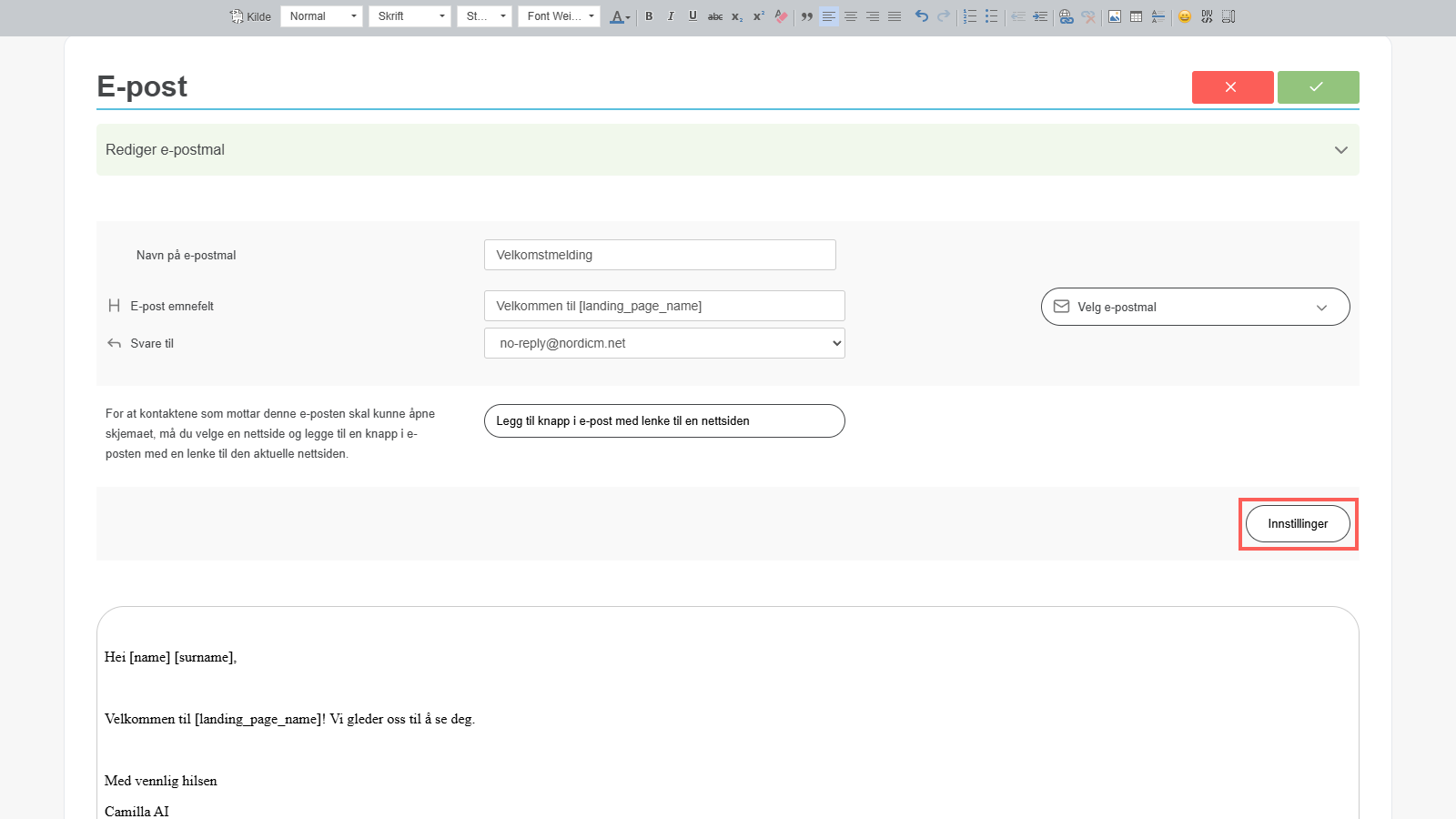Remove the link with the unlink icon
The image size is (1456, 819).
(1088, 16)
